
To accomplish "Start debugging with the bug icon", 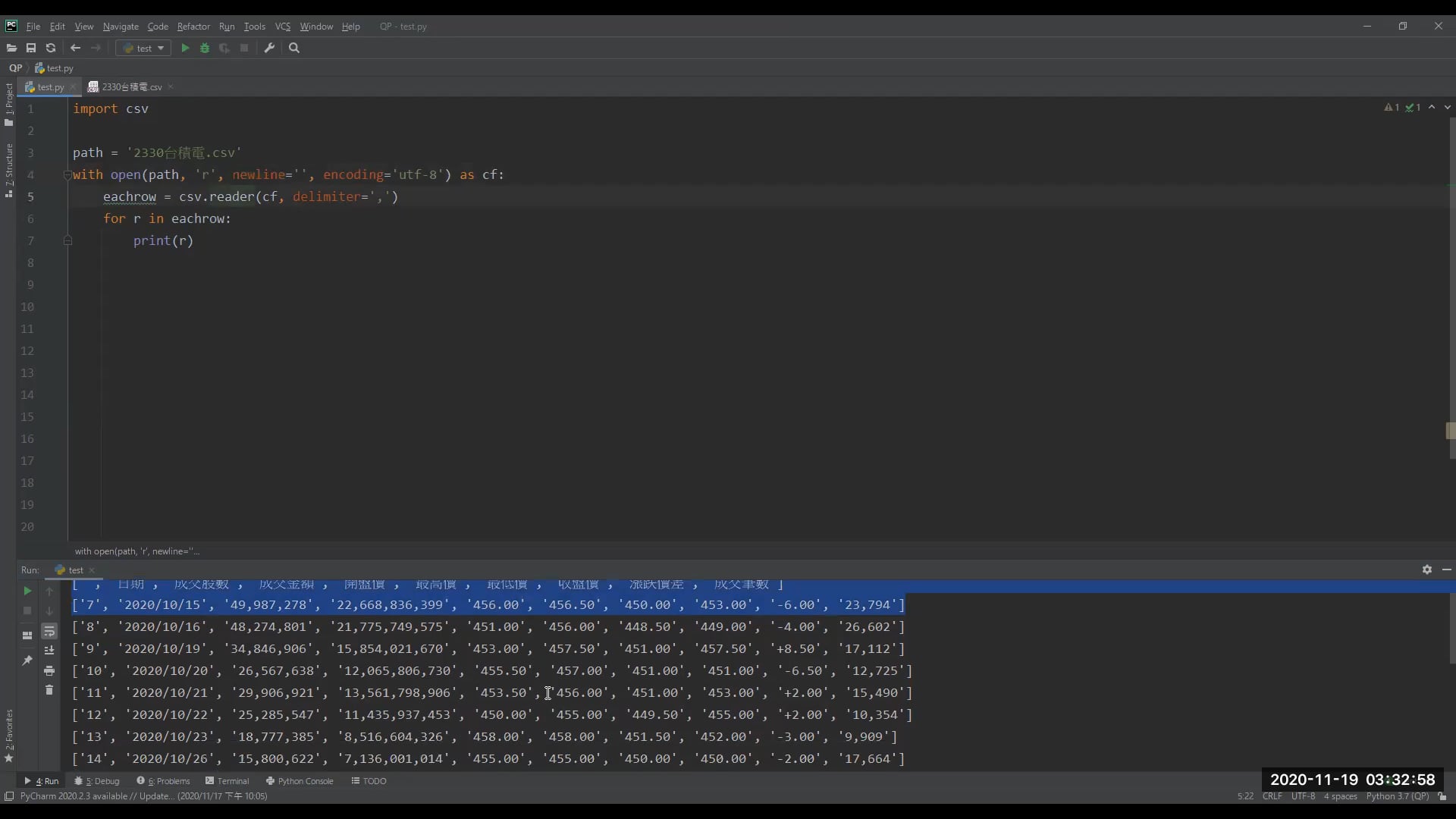I will pyautogui.click(x=205, y=48).
